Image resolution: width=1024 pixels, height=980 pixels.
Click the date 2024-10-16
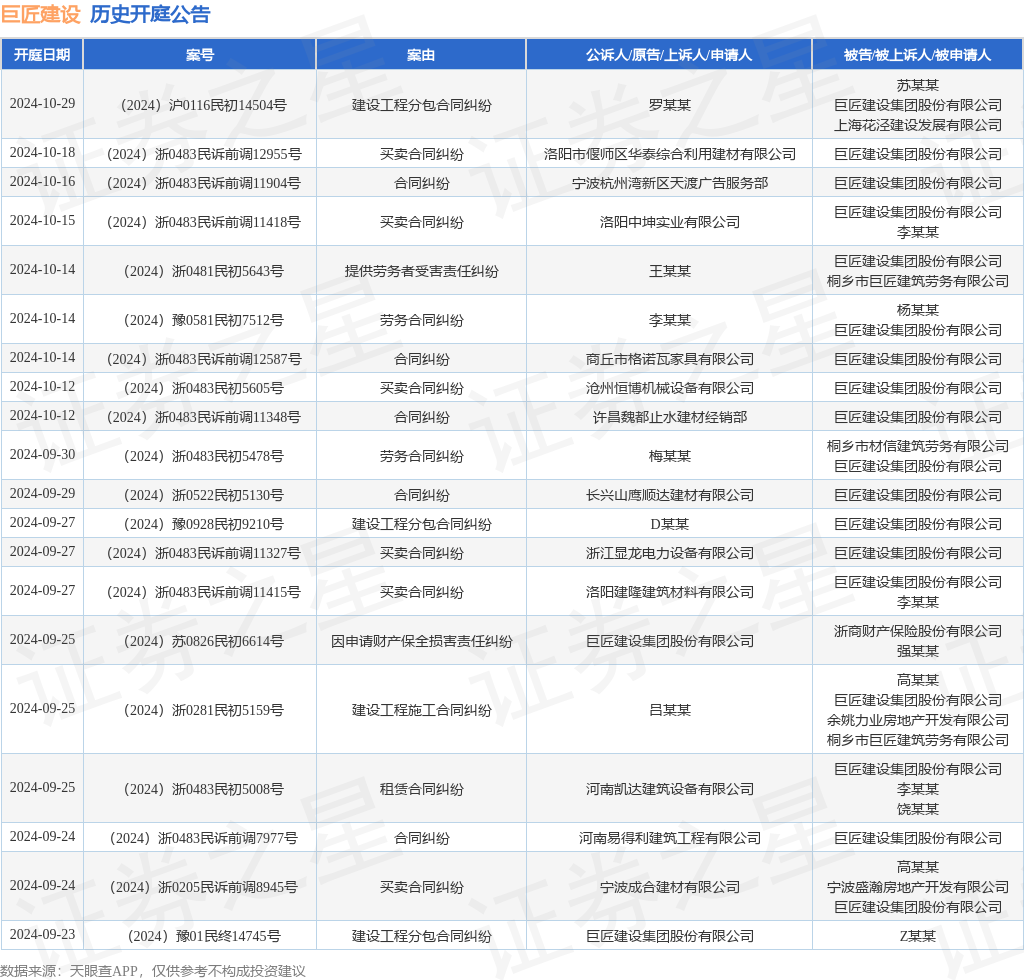point(42,182)
